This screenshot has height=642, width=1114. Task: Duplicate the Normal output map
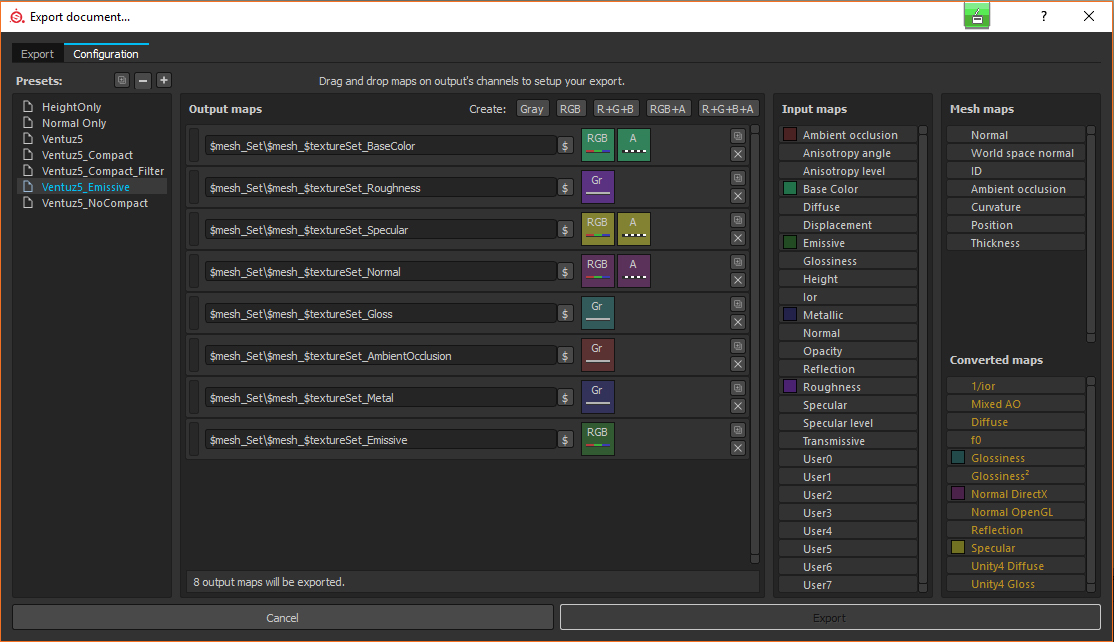click(738, 262)
